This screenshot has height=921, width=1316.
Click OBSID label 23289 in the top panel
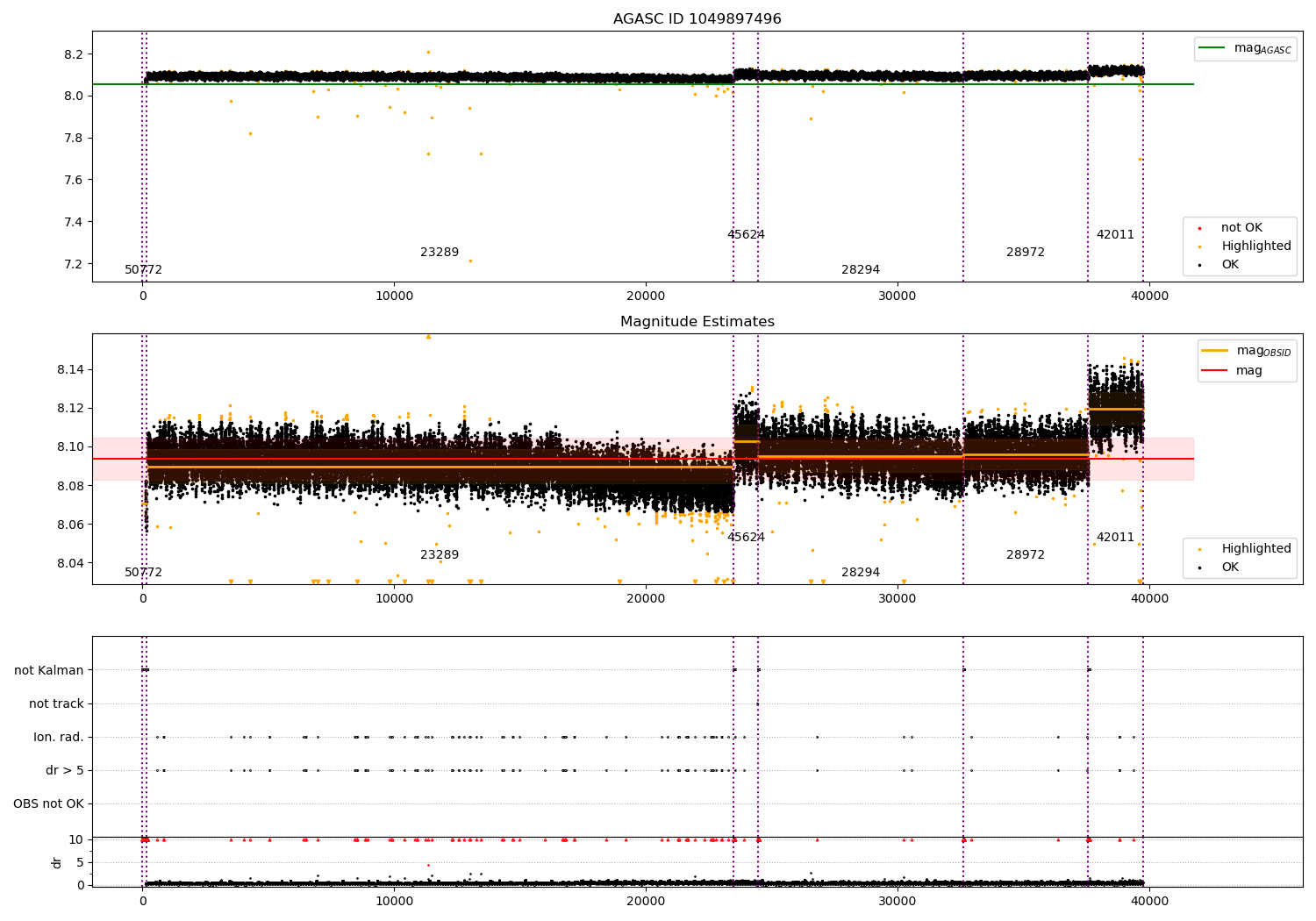coord(440,253)
